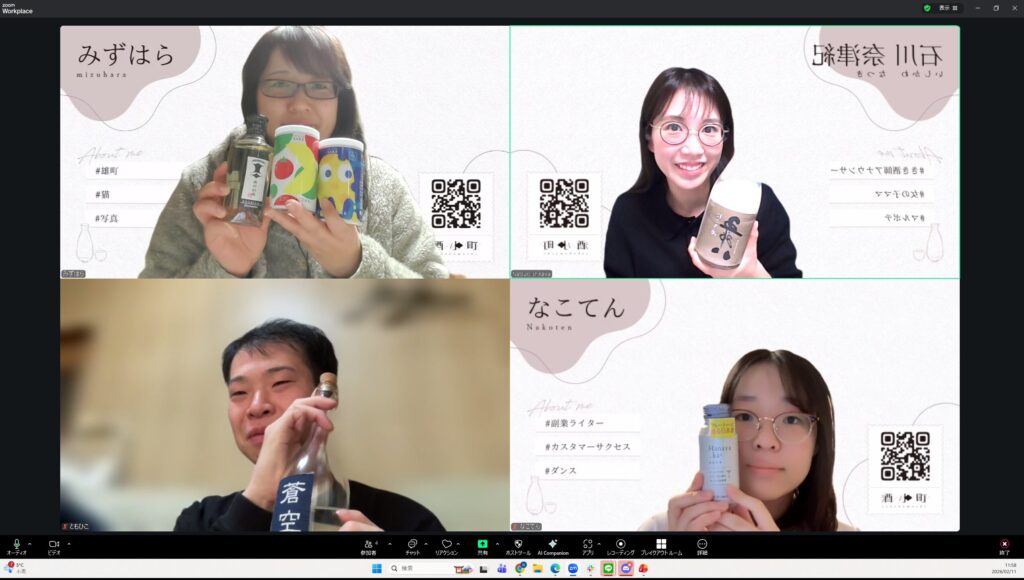Open the participants (参加者) panel
The height and width of the screenshot is (580, 1024).
tap(369, 544)
